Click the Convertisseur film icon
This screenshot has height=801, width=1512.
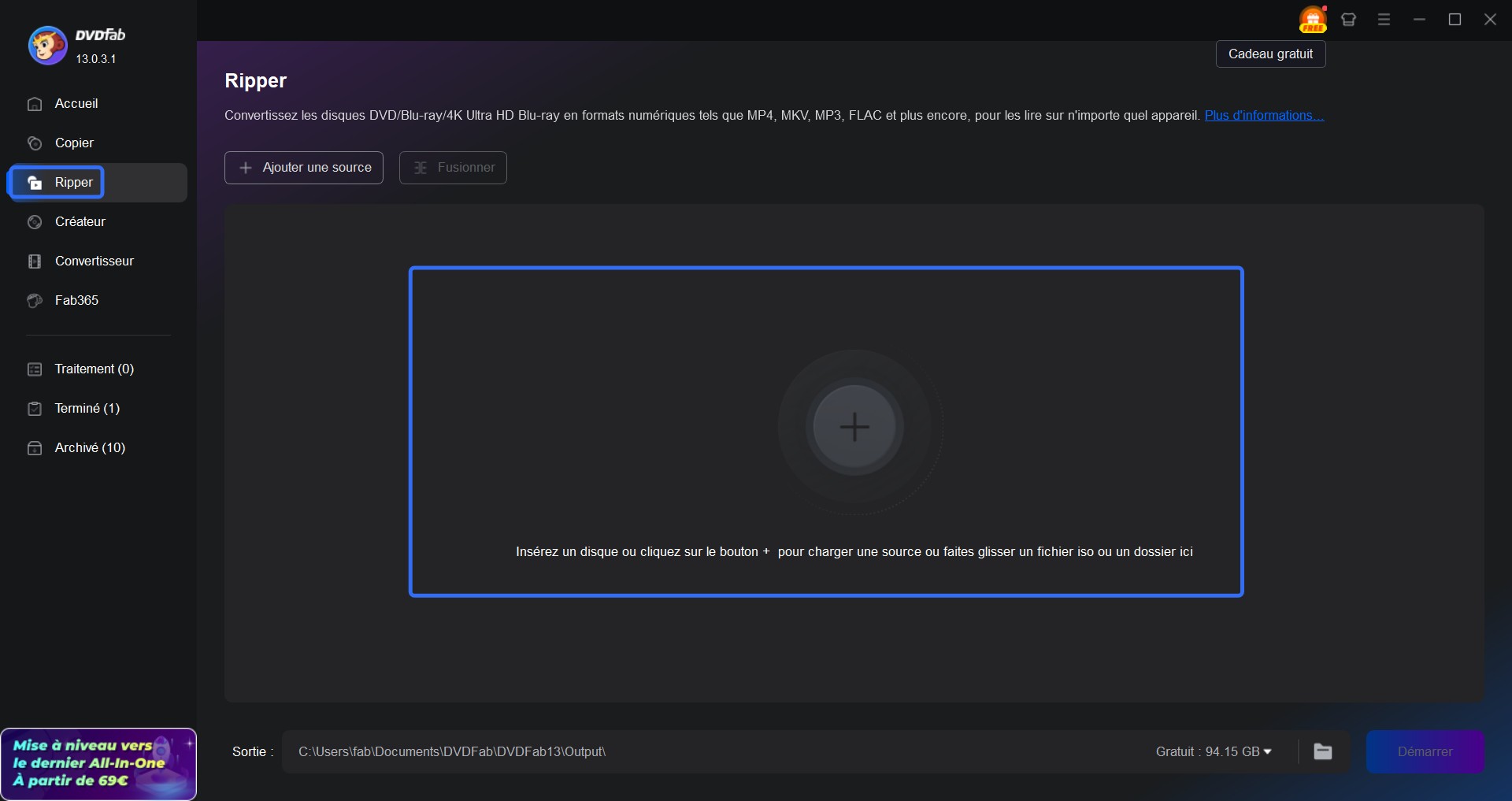35,261
